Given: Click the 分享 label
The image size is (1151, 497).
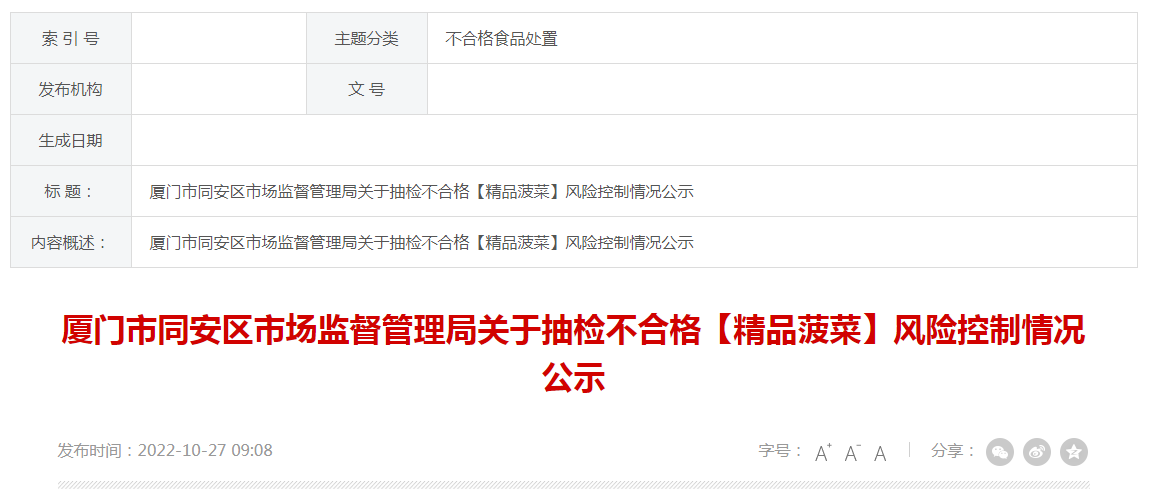Looking at the screenshot, I should tap(954, 451).
